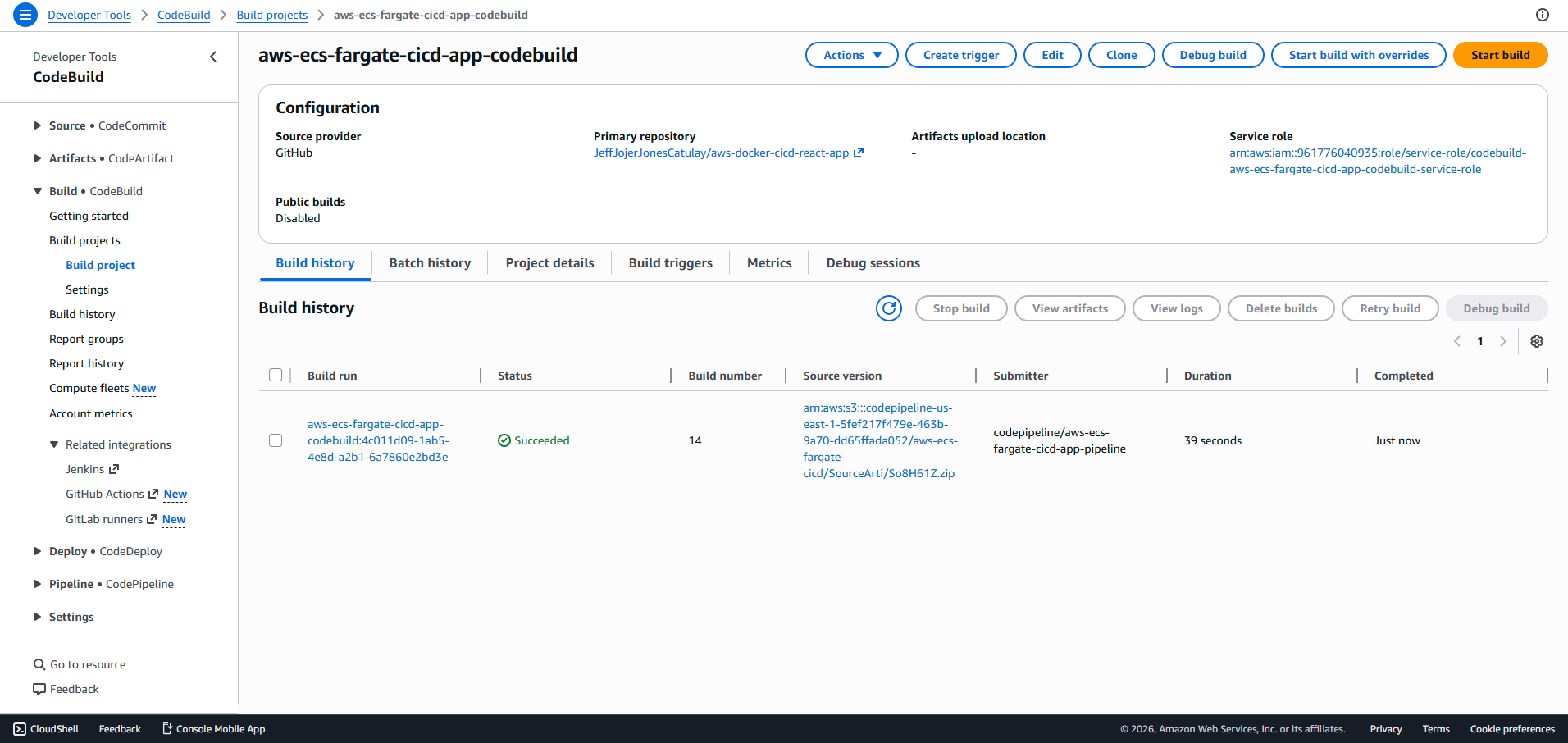Collapse Build CodeBuild section
Screen dimensions: 1568x743
(x=38, y=191)
